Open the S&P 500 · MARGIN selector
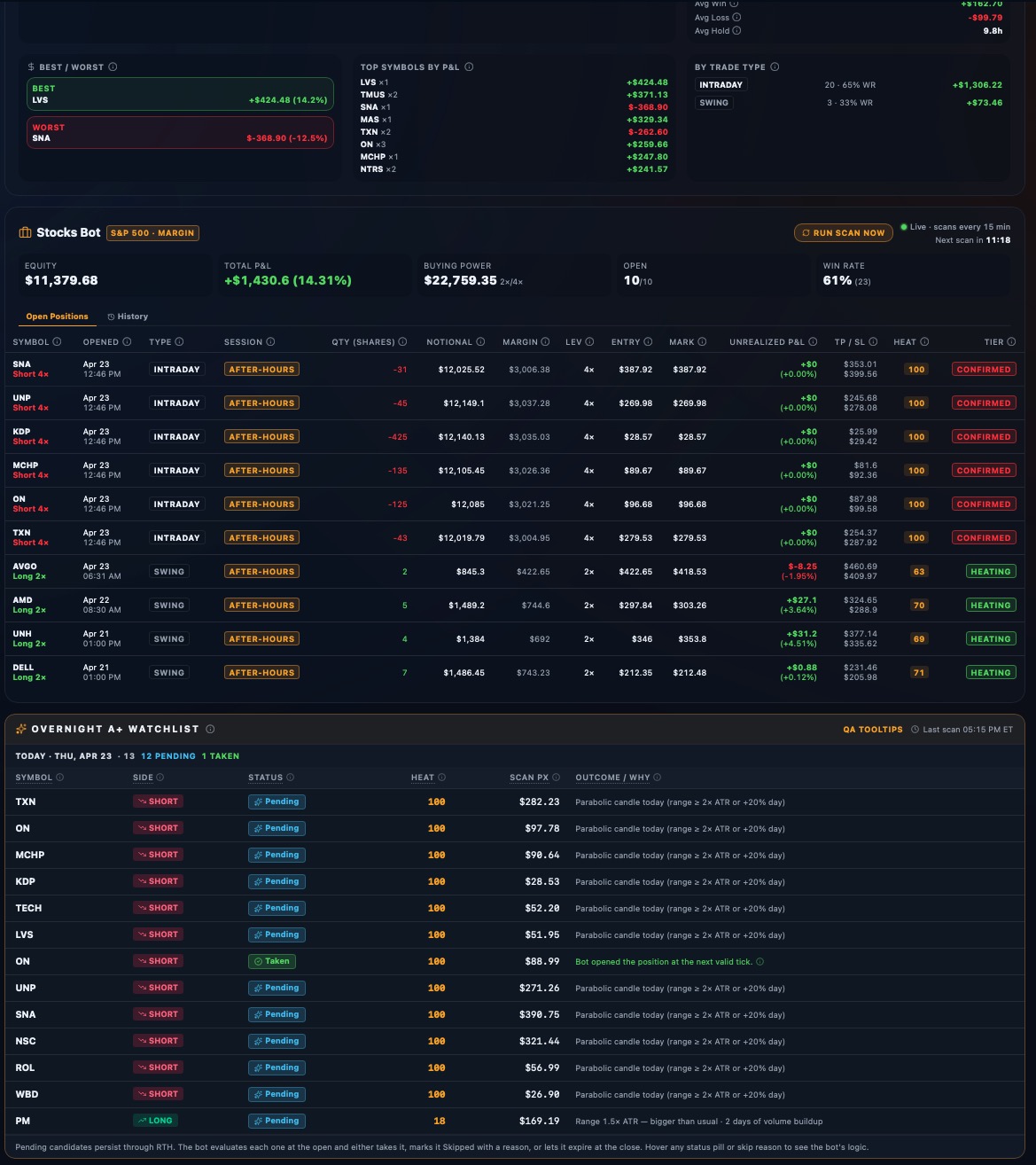Screen dimensions: 1036x1165 point(152,232)
